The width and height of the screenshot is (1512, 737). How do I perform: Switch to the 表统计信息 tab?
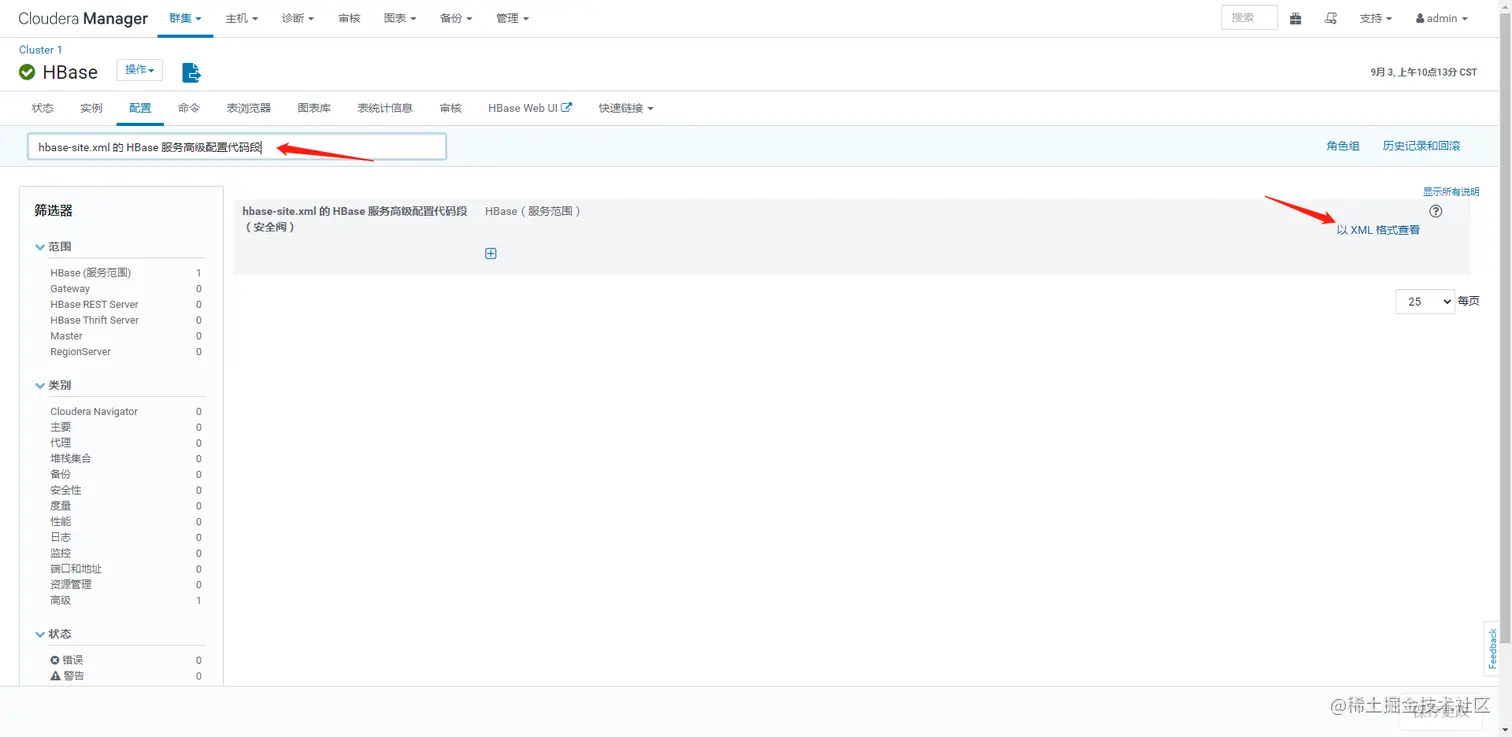tap(385, 108)
